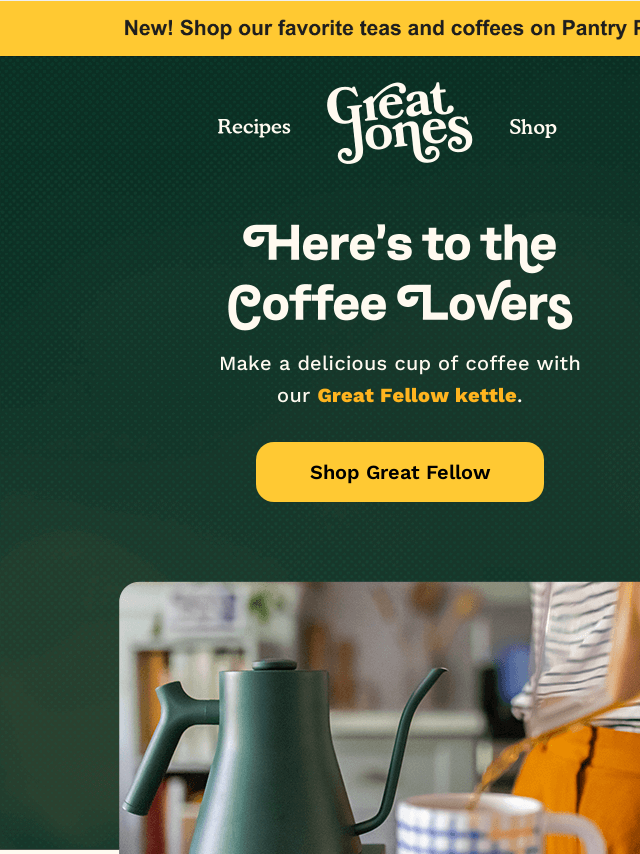
Task: Click the knob on the kettle lid
Action: 275,665
